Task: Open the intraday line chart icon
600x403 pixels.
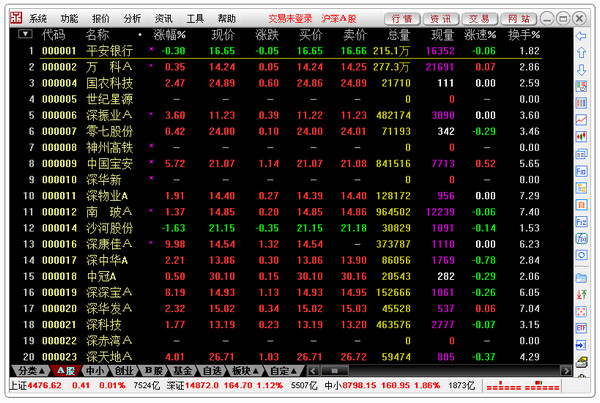Action: point(581,120)
